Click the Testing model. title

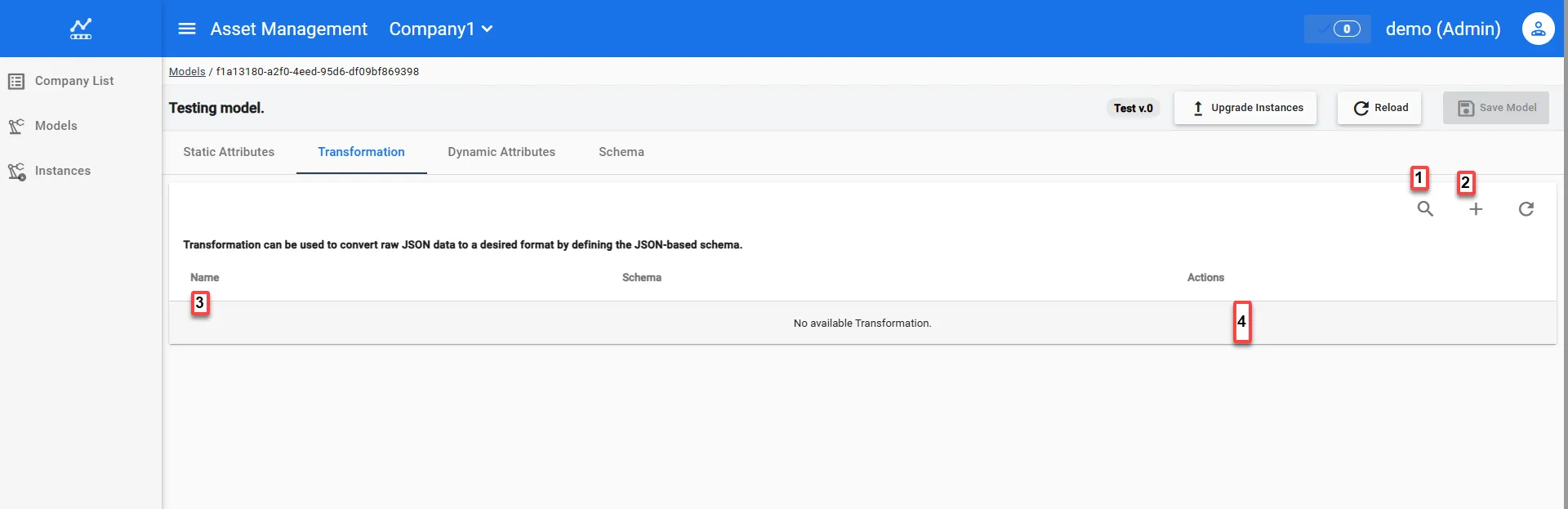pos(216,108)
